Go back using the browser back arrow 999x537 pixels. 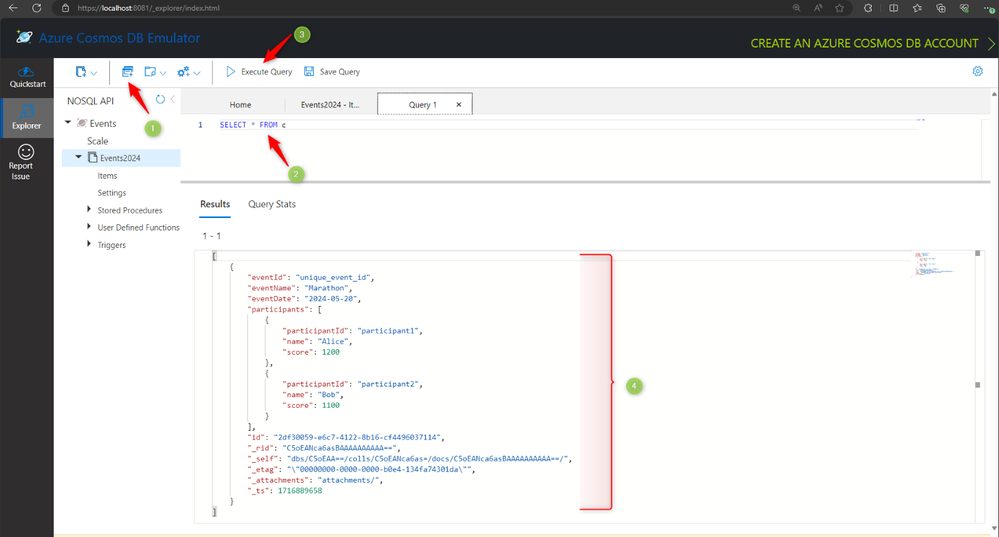(13, 8)
